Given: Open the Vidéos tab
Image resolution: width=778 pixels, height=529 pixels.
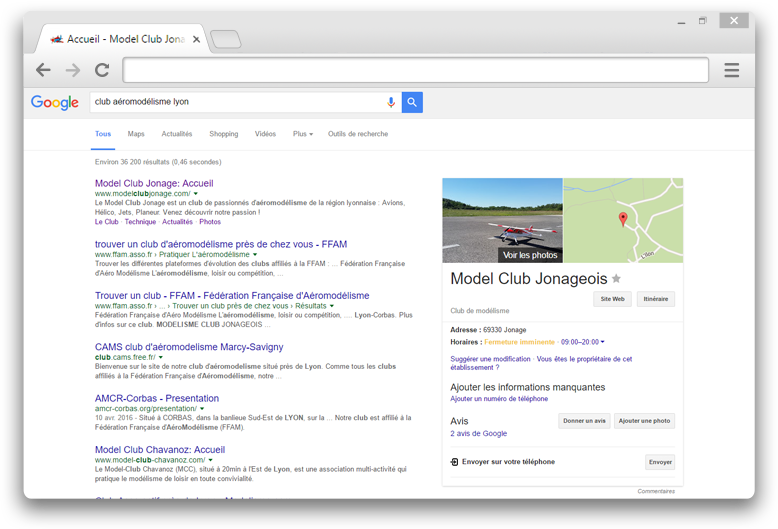Looking at the screenshot, I should [265, 134].
